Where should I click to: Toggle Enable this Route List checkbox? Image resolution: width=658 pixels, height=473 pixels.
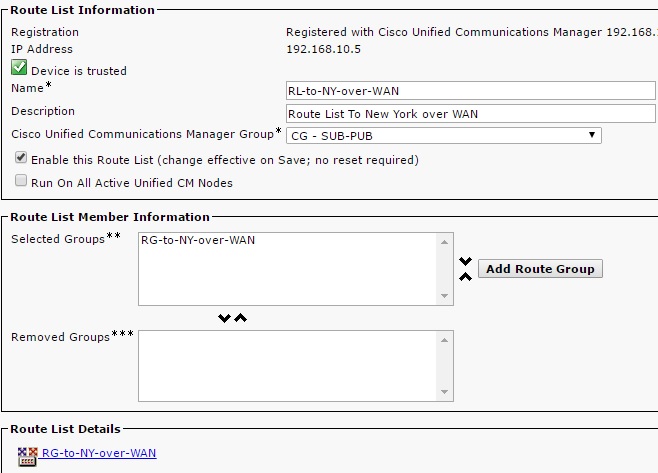pyautogui.click(x=21, y=157)
